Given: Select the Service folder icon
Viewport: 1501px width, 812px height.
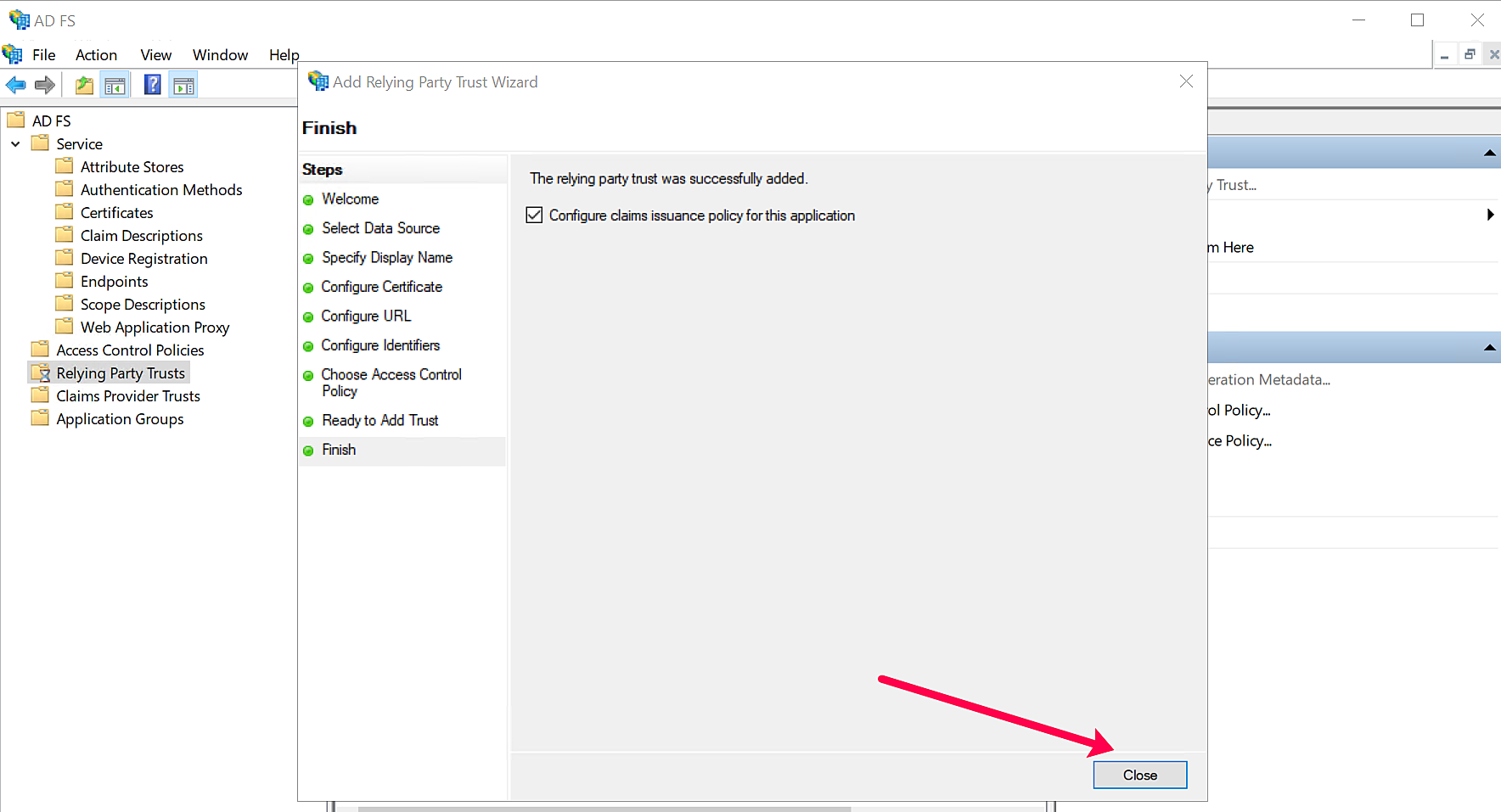Looking at the screenshot, I should 40,143.
